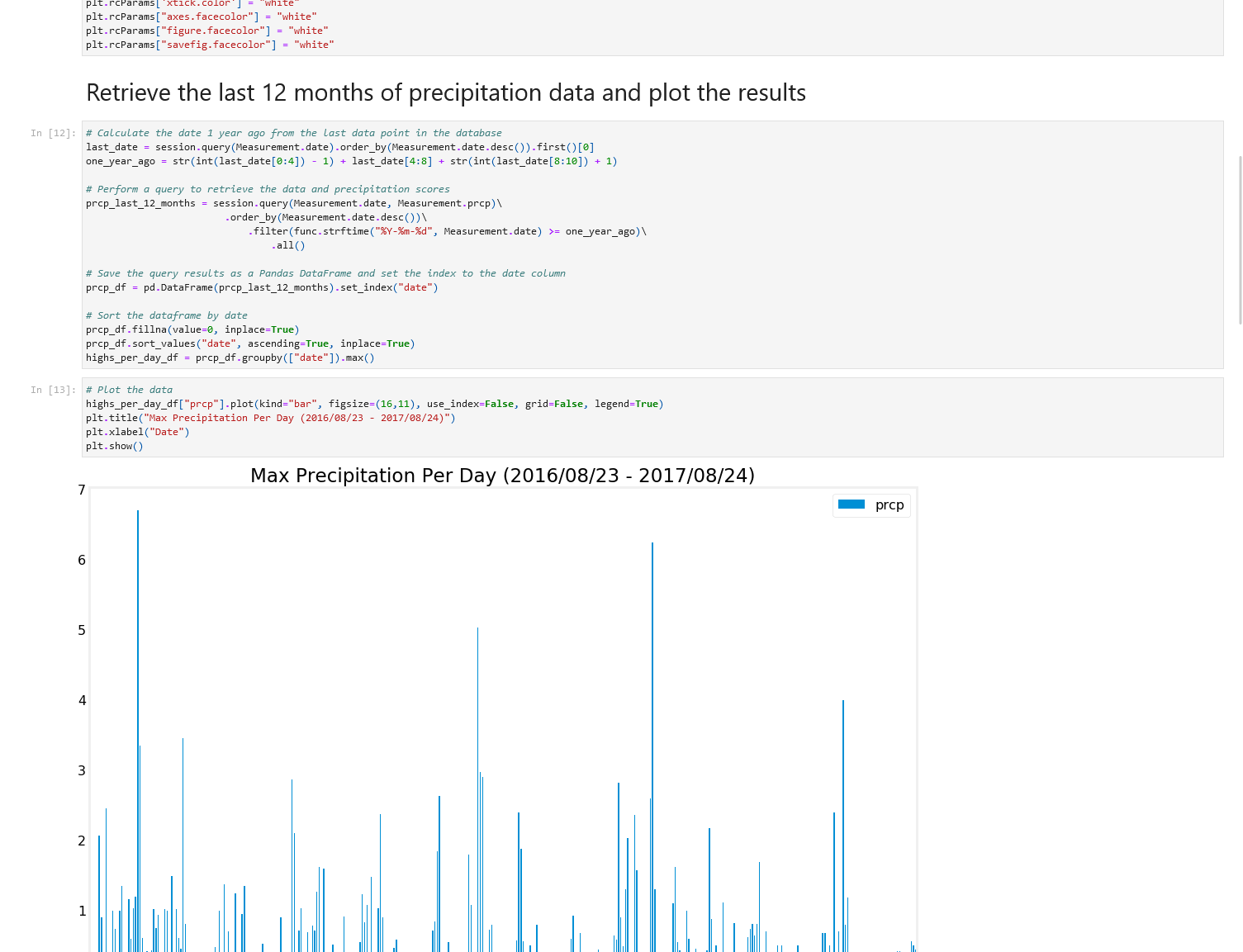This screenshot has height=952, width=1243.
Task: Click the plt.show() line in cell 13
Action: tap(115, 446)
